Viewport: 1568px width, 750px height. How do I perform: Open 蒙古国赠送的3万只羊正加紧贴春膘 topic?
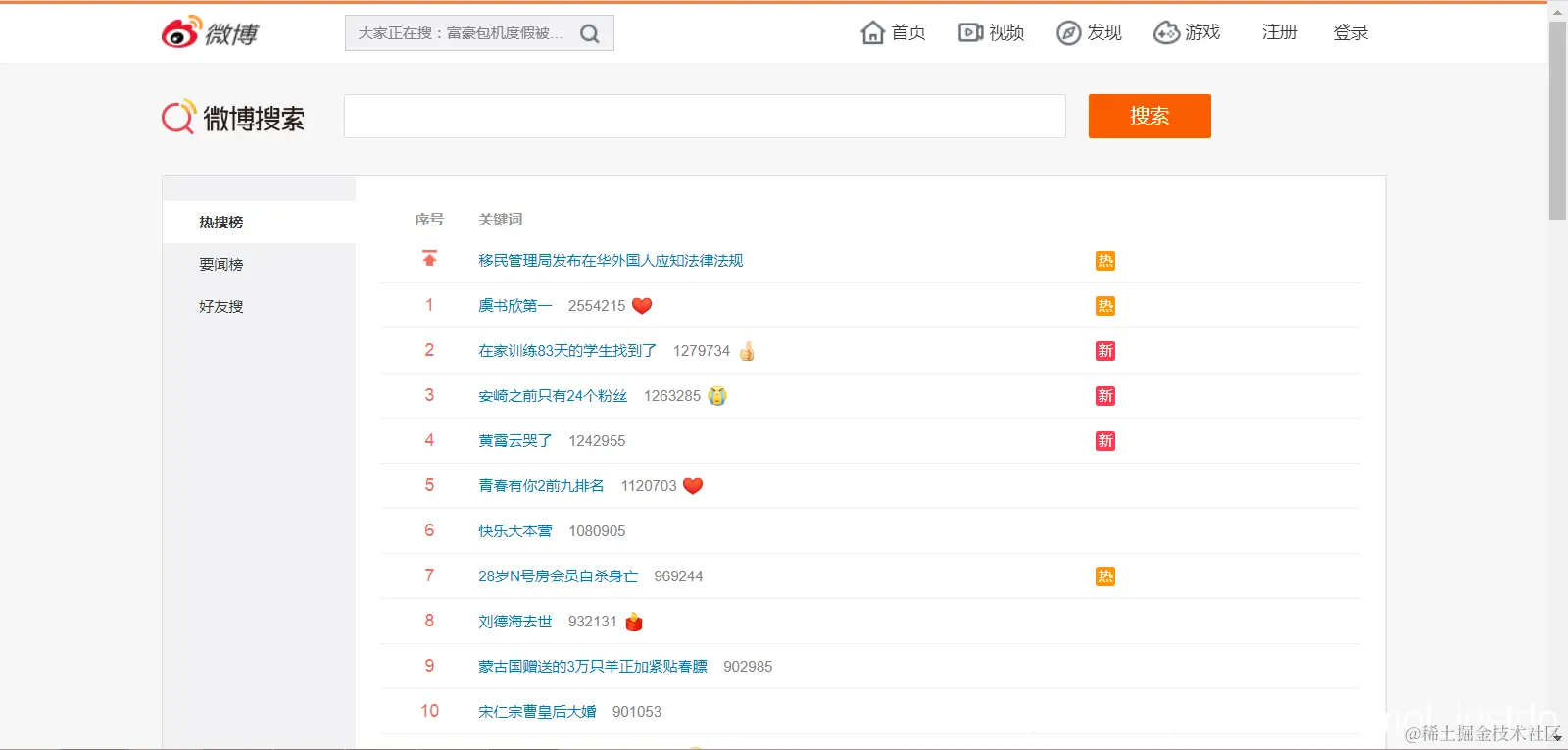(593, 667)
